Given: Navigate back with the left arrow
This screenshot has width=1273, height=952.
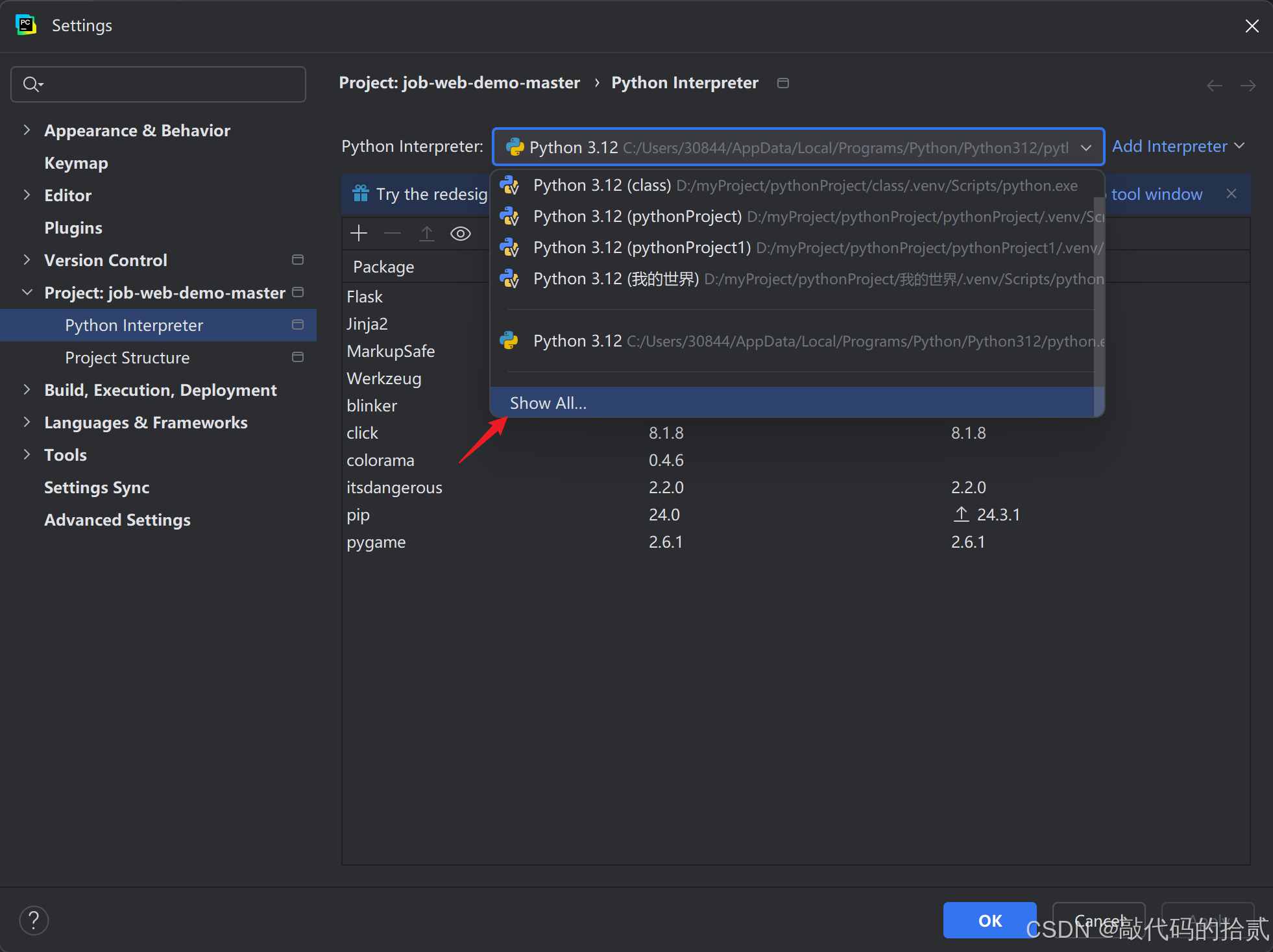Looking at the screenshot, I should [1214, 85].
